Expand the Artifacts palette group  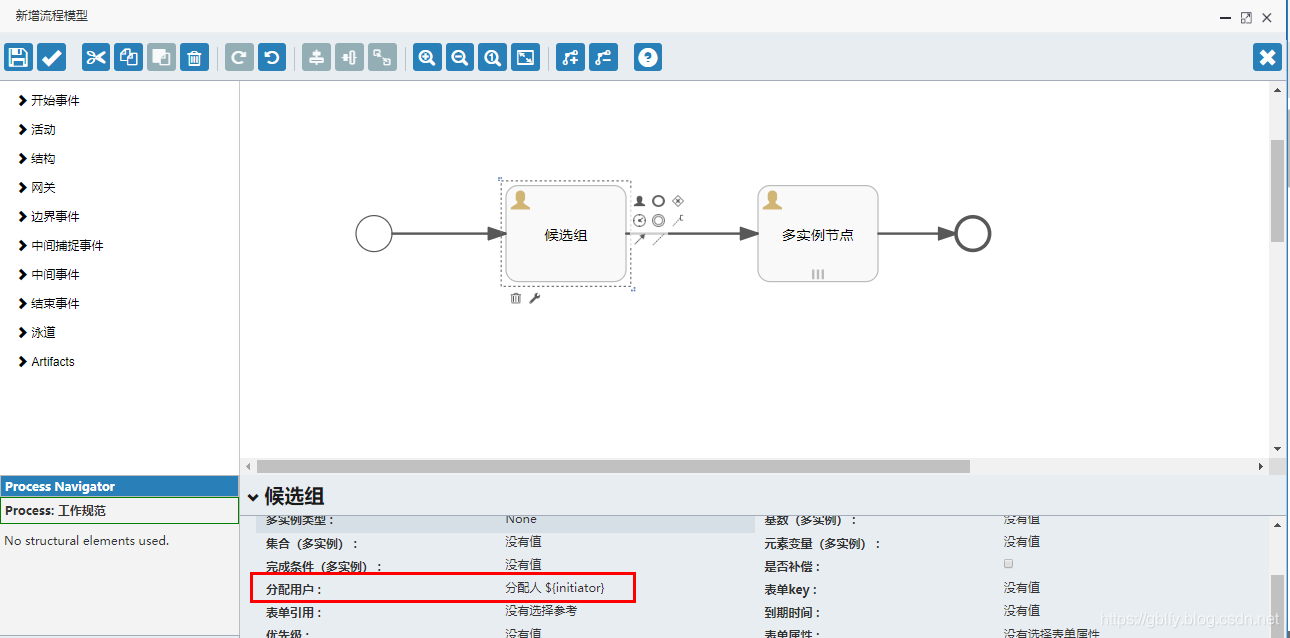pyautogui.click(x=46, y=361)
